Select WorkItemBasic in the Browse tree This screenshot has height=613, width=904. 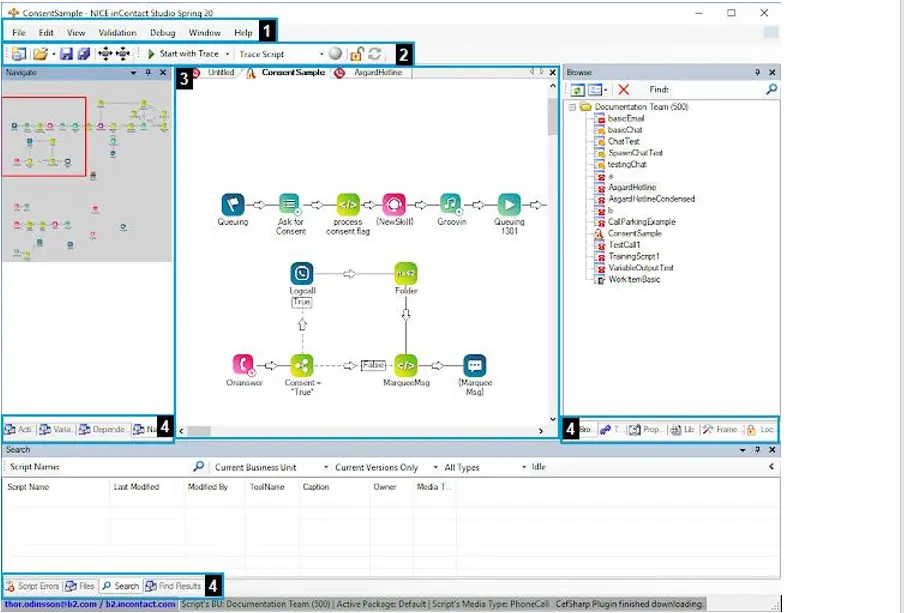pyautogui.click(x=634, y=280)
